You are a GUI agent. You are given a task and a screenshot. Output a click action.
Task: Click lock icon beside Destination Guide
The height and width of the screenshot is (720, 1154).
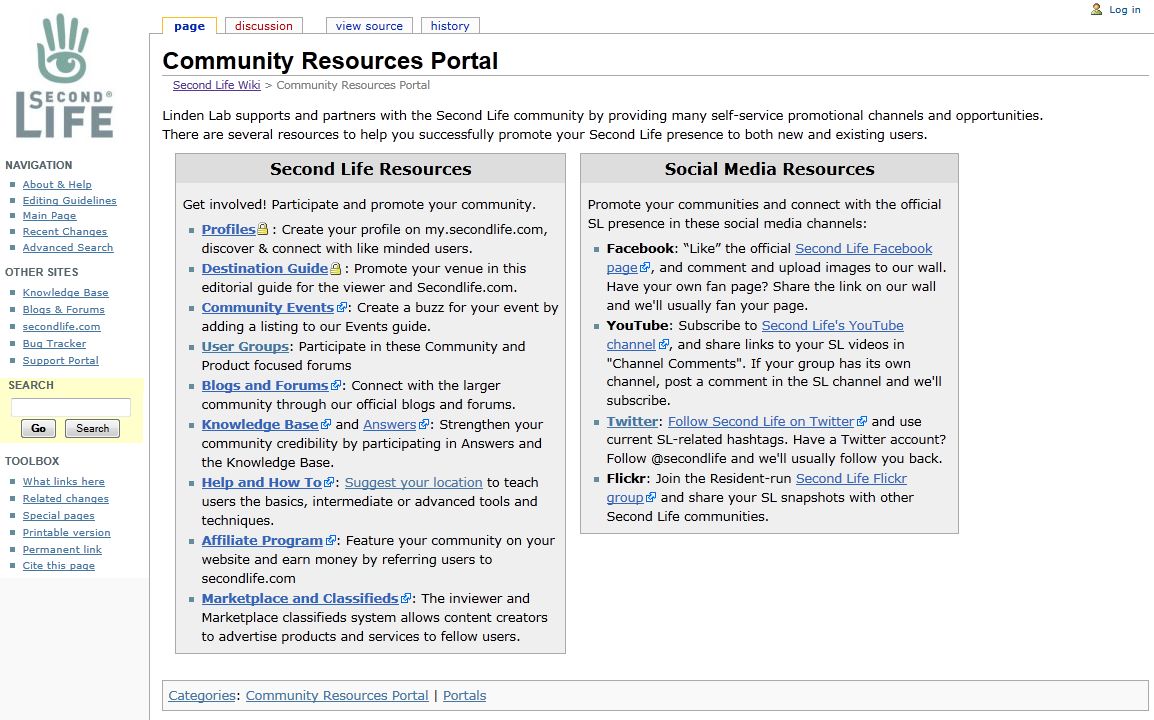(x=336, y=269)
